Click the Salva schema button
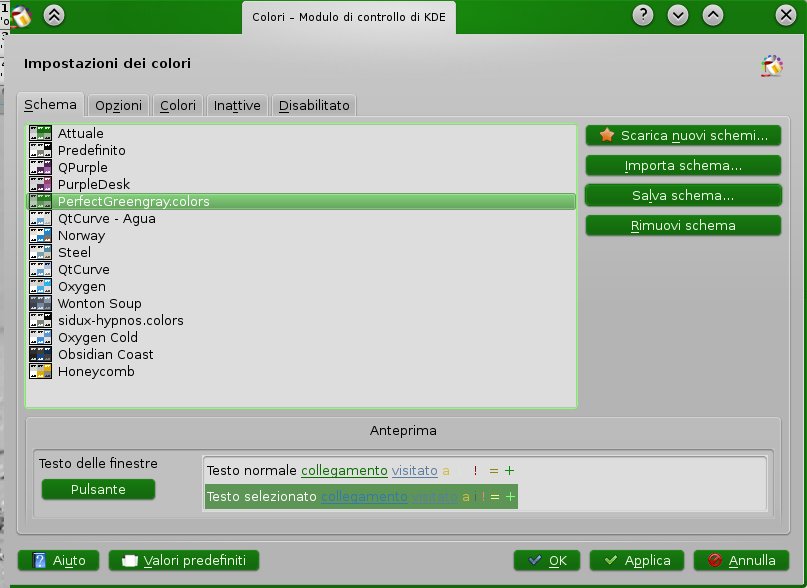Viewport: 807px width, 588px height. click(x=683, y=195)
